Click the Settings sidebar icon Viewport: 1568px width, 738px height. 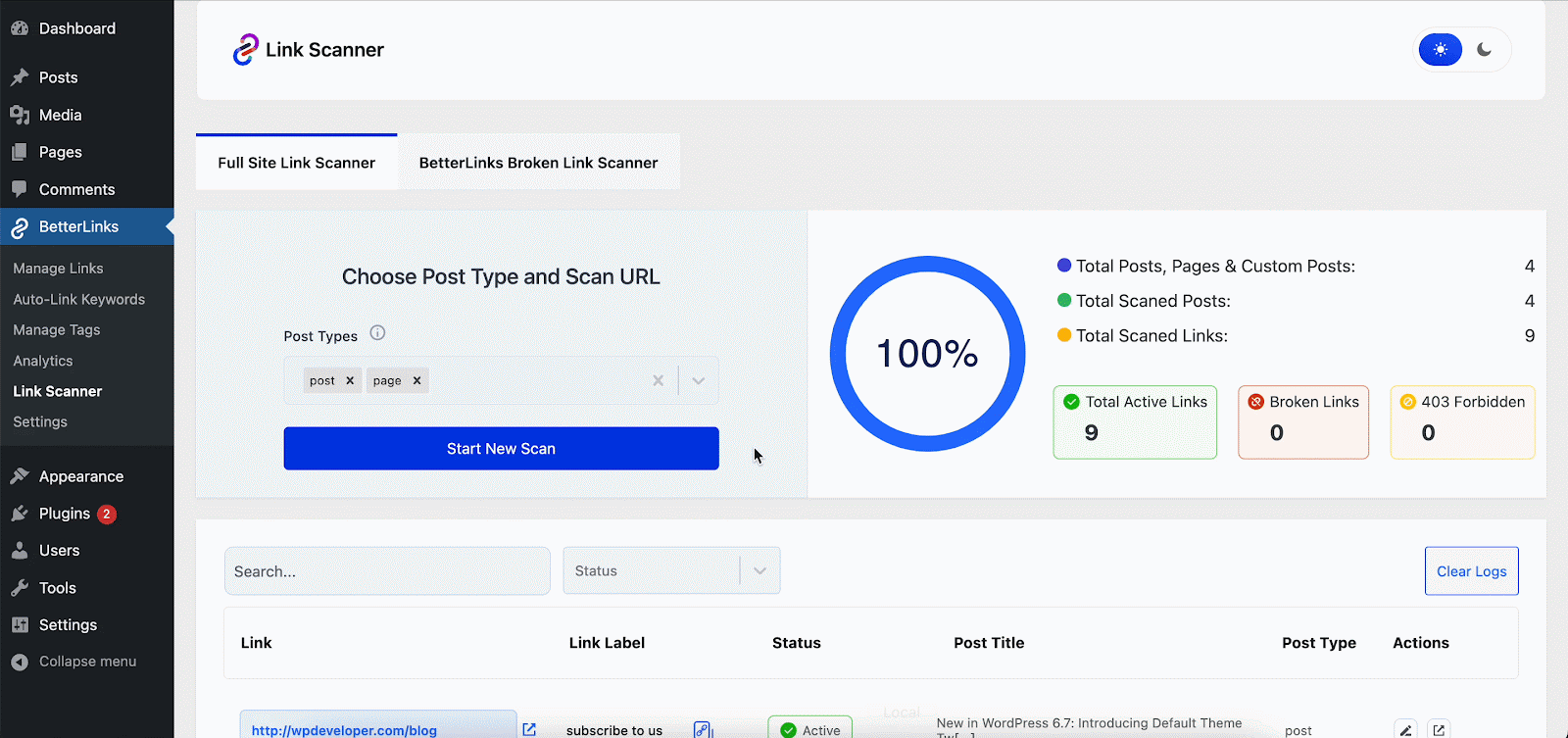pos(20,625)
